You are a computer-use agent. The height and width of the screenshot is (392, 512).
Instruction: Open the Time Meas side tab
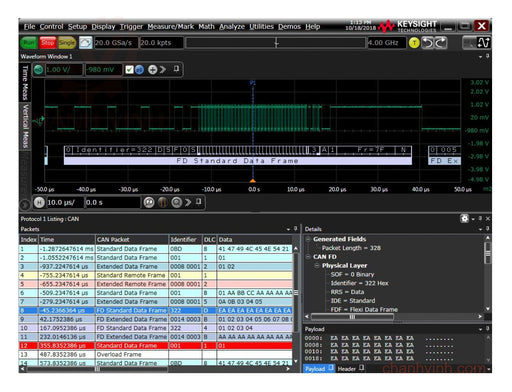[25, 82]
